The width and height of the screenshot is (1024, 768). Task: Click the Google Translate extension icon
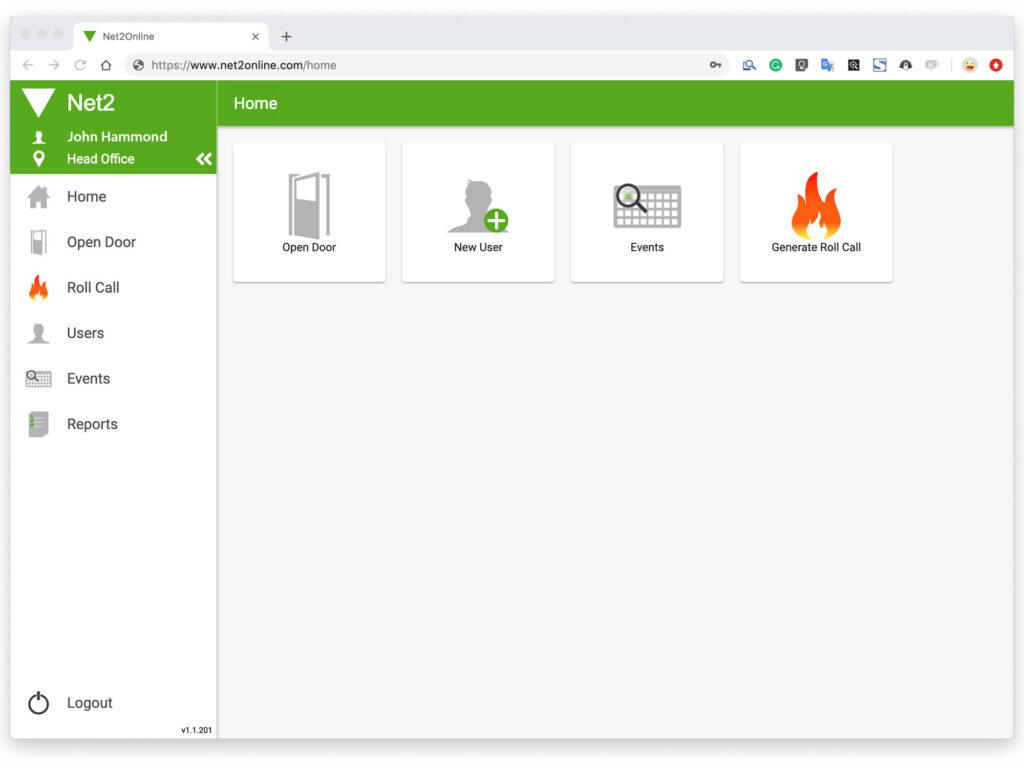[827, 65]
